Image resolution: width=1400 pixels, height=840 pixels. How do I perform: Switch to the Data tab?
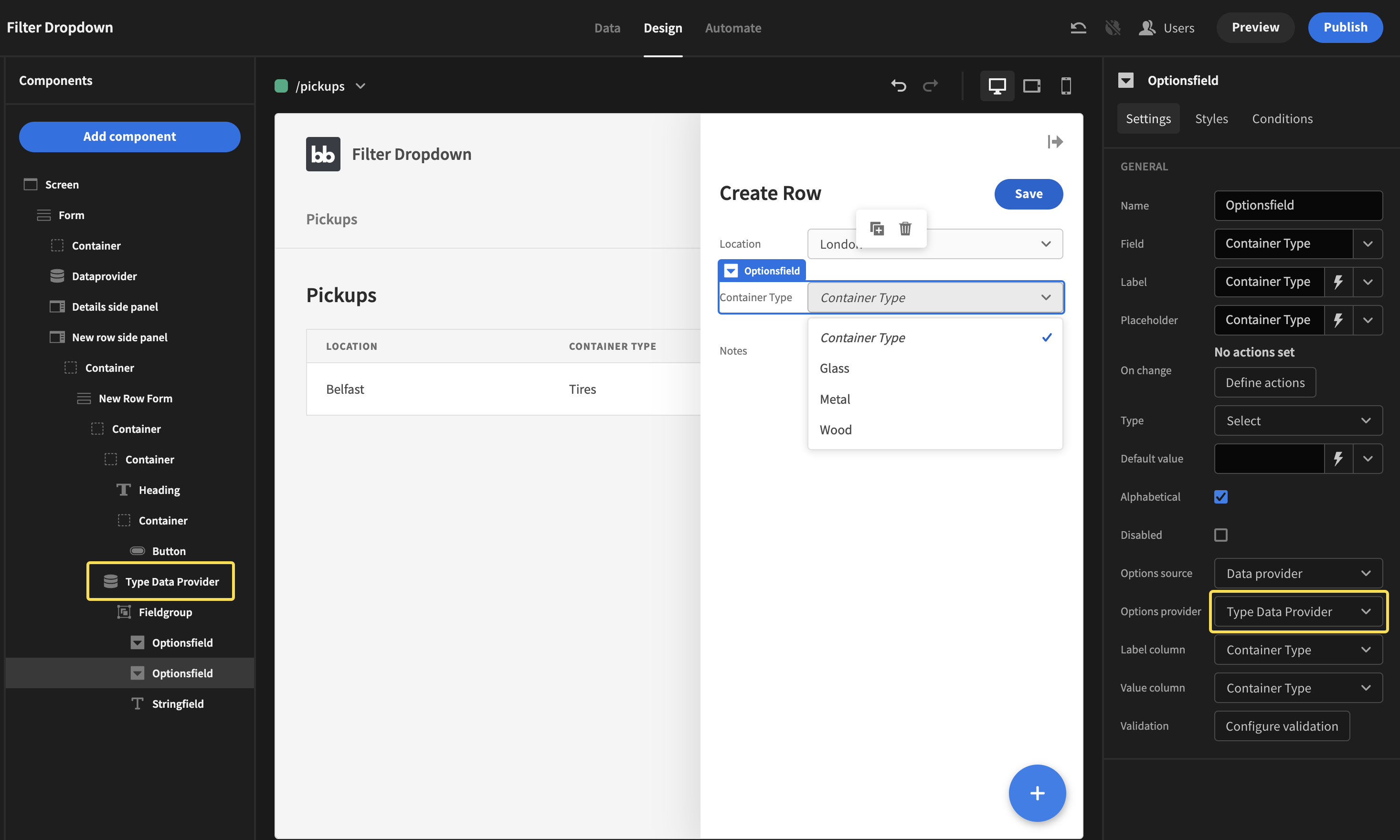[607, 28]
